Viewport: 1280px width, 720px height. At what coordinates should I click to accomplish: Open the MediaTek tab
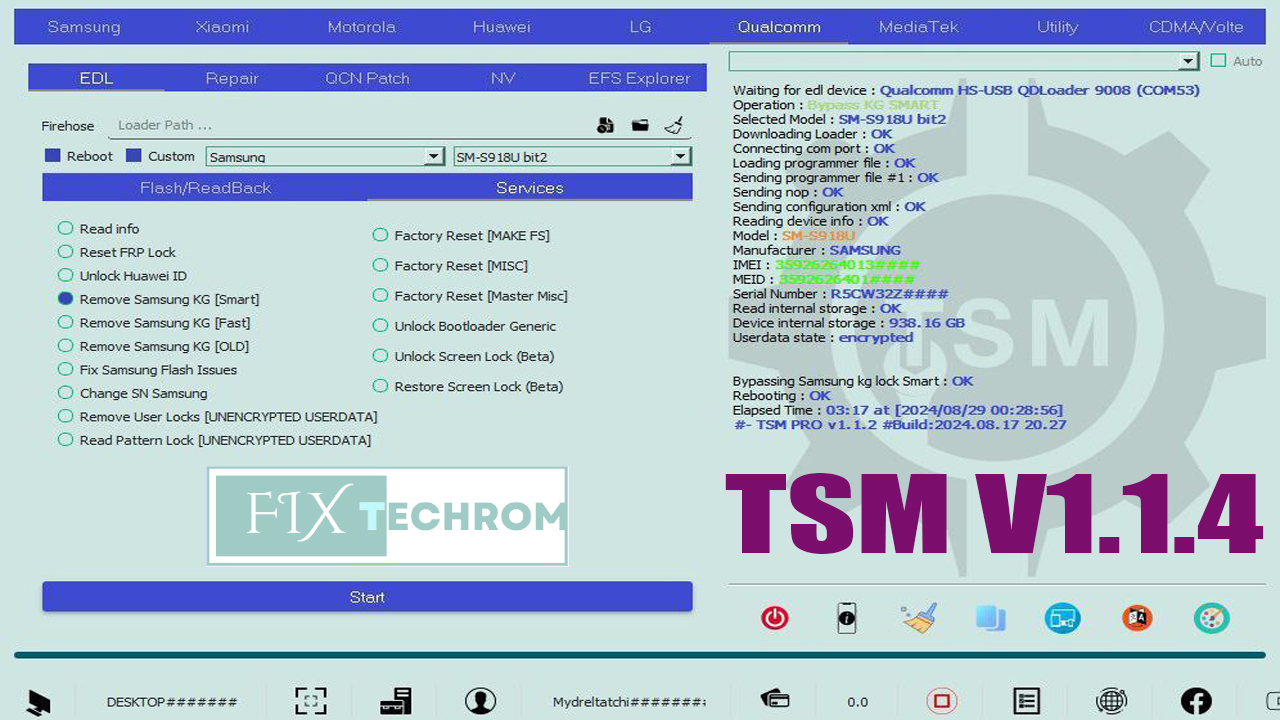(918, 27)
